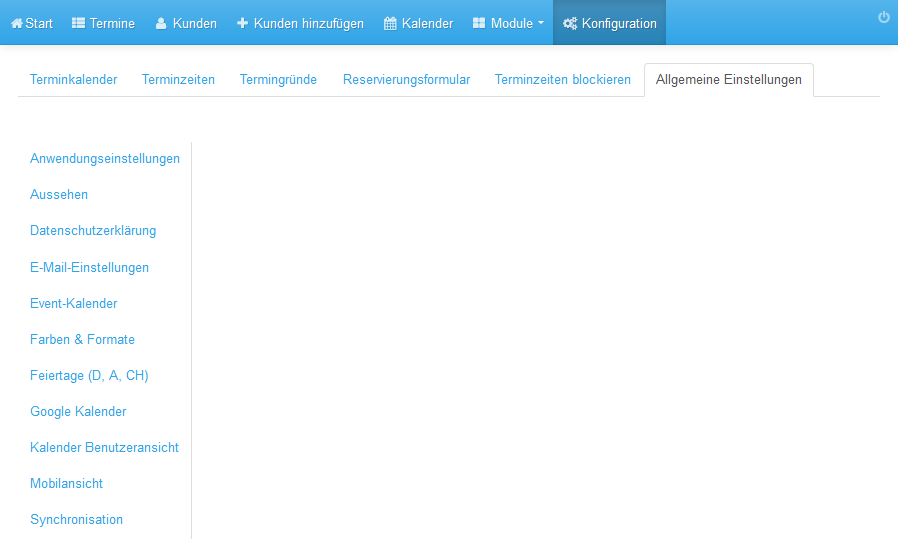Viewport: 899px width, 539px height.
Task: Switch to the Terminzeiten tab
Action: (178, 80)
